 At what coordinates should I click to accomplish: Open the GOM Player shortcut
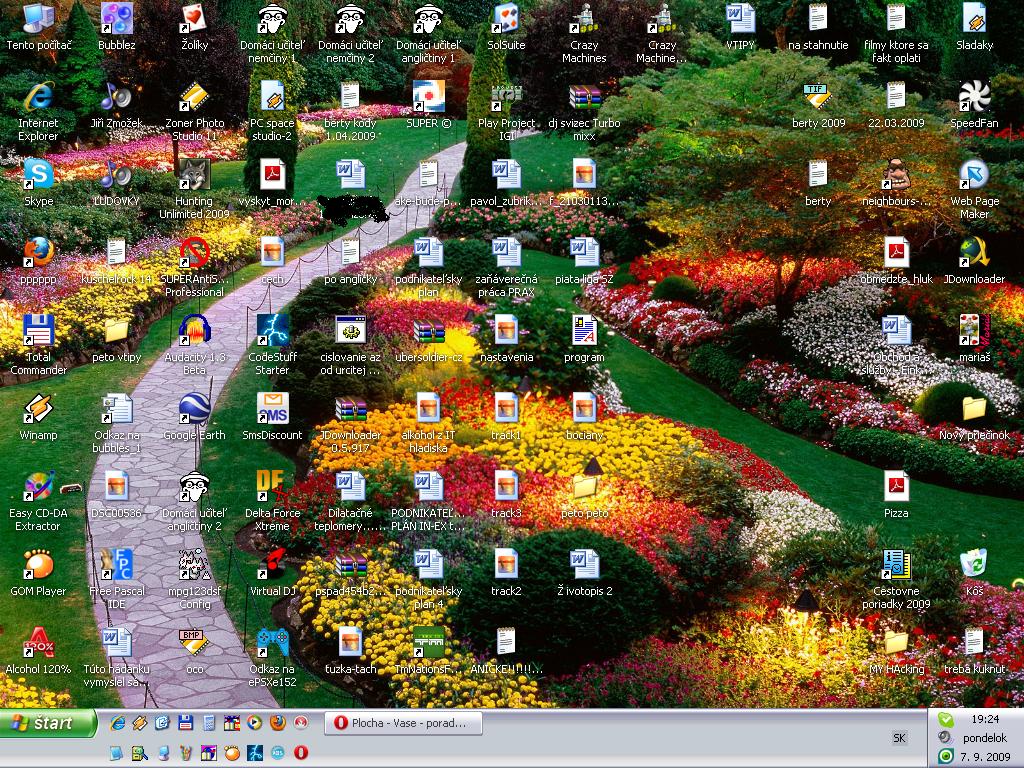coord(38,564)
